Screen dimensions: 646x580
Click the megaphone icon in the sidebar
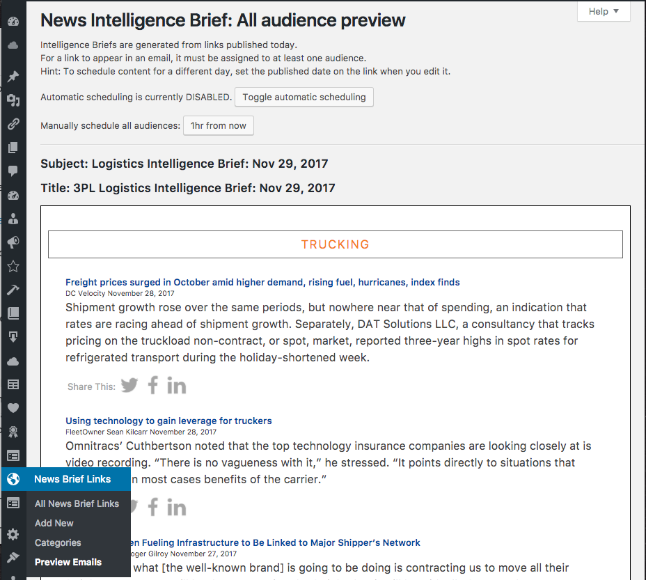point(13,242)
